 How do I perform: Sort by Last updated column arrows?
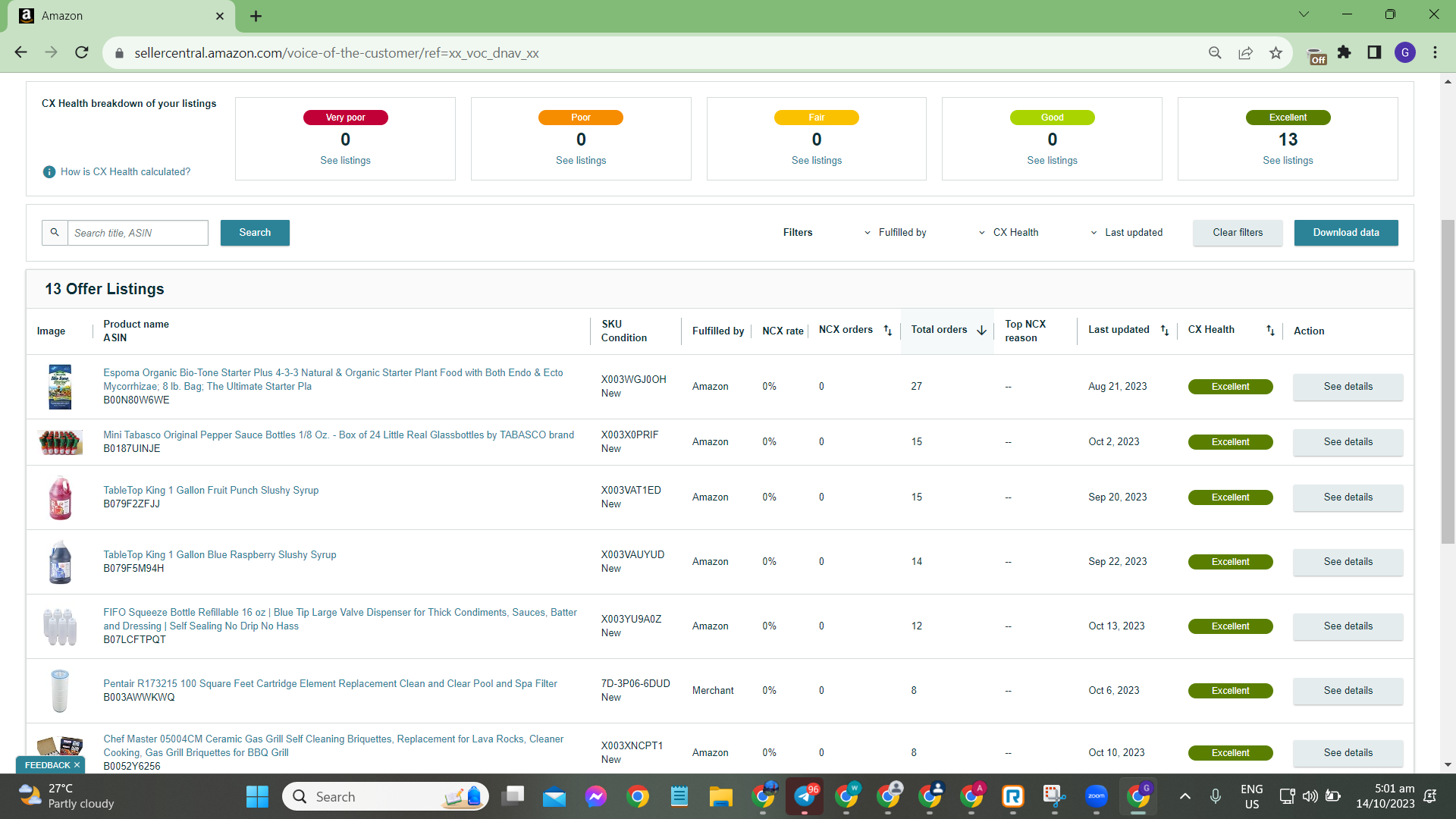tap(1165, 331)
